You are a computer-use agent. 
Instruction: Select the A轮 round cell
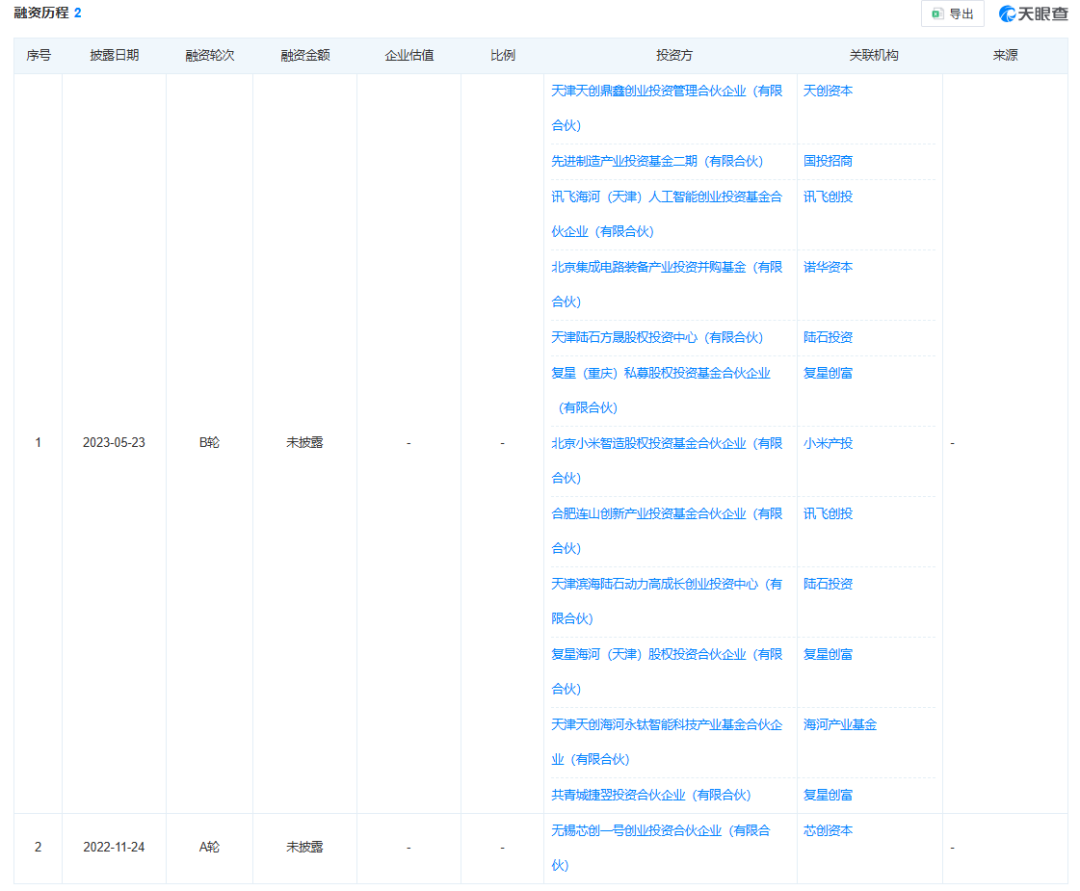click(209, 848)
